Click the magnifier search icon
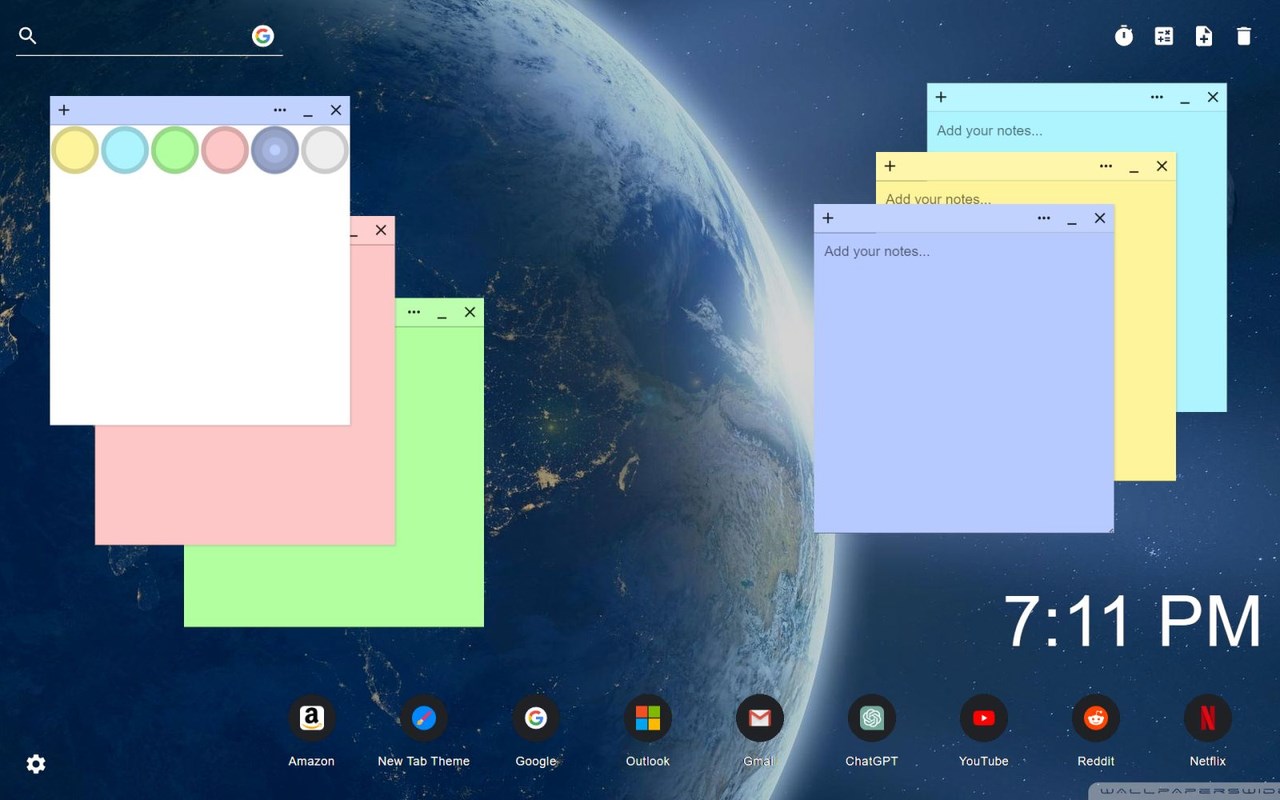The image size is (1280, 800). click(x=28, y=36)
